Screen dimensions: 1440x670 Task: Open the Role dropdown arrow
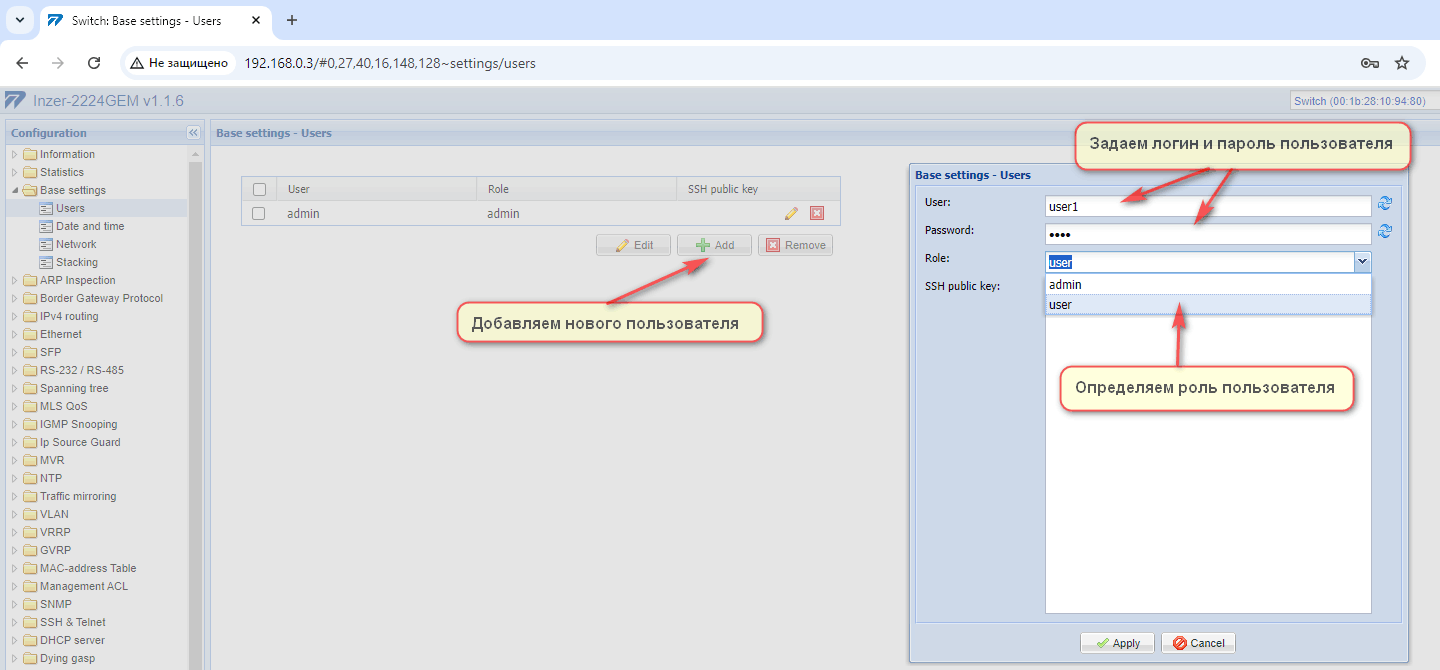[x=1361, y=262]
